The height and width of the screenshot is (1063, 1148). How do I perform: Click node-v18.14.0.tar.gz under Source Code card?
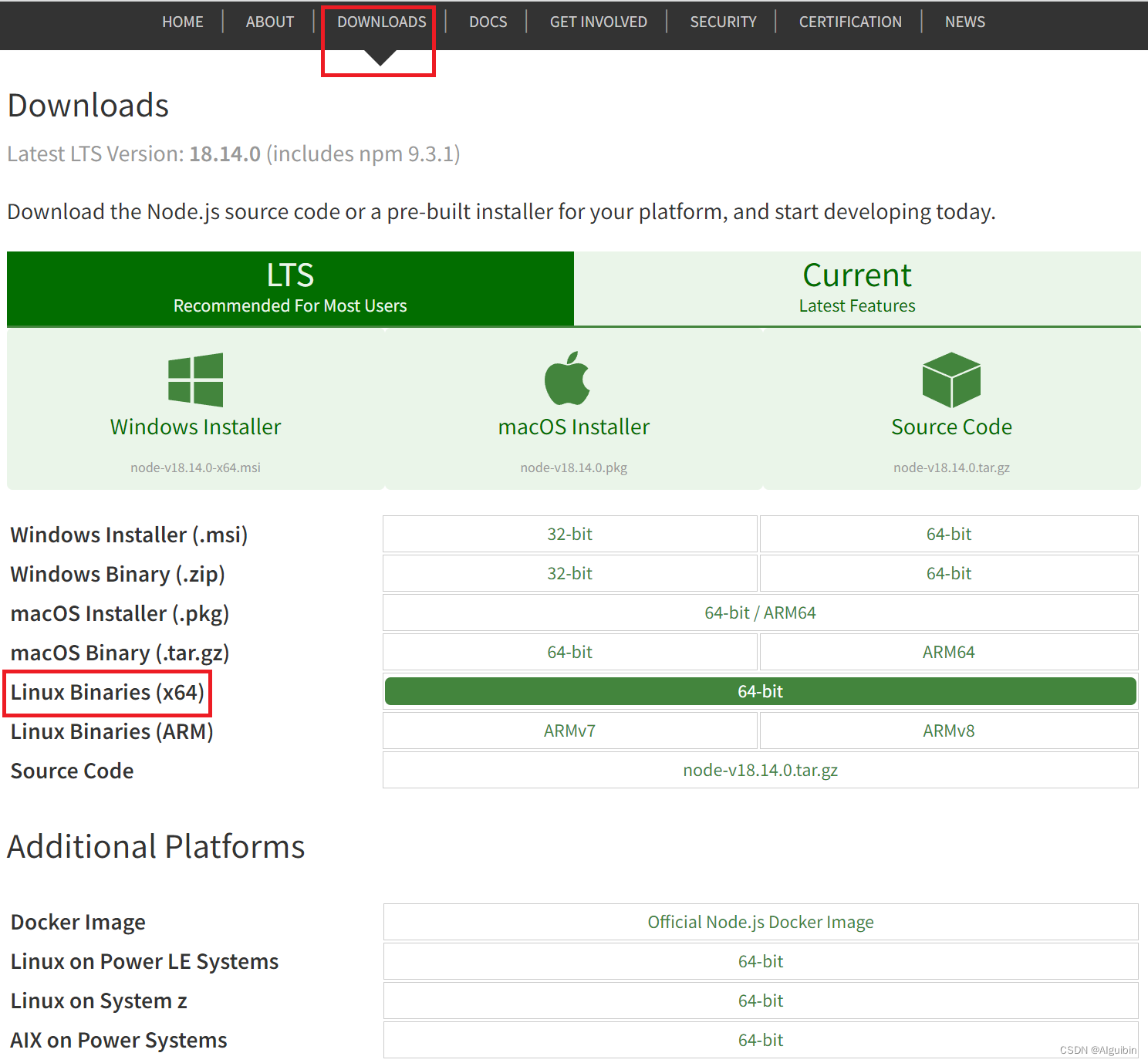(x=951, y=467)
